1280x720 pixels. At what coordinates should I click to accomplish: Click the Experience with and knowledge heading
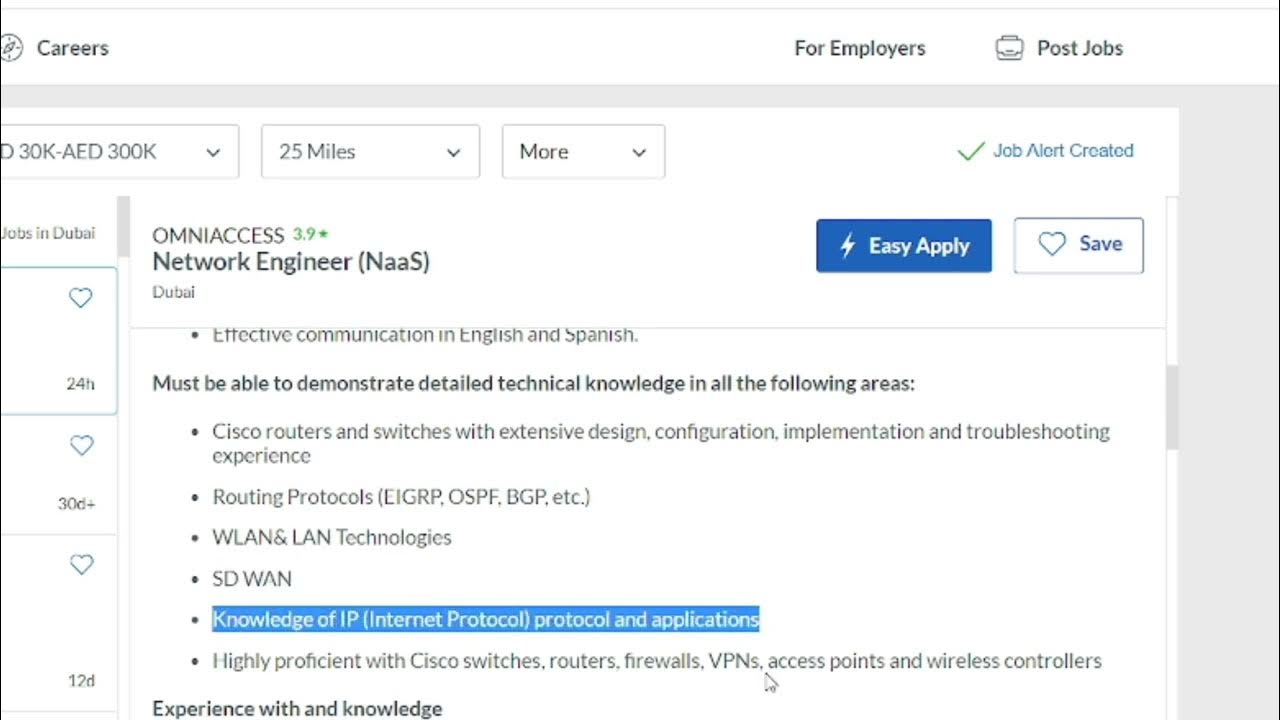tap(297, 709)
